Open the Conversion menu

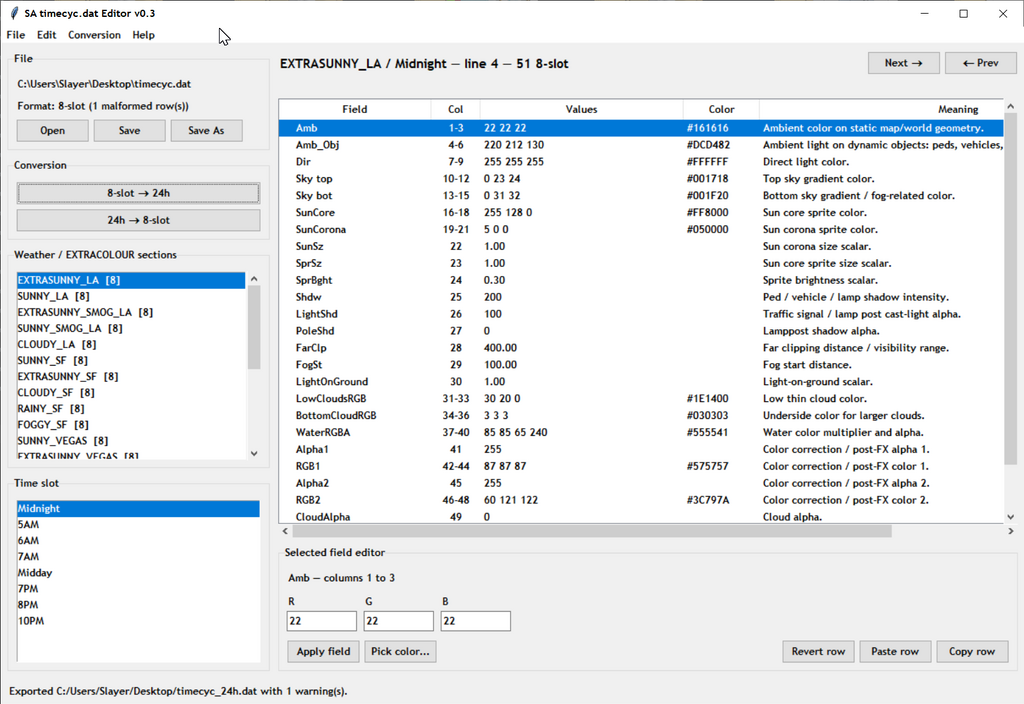[94, 35]
